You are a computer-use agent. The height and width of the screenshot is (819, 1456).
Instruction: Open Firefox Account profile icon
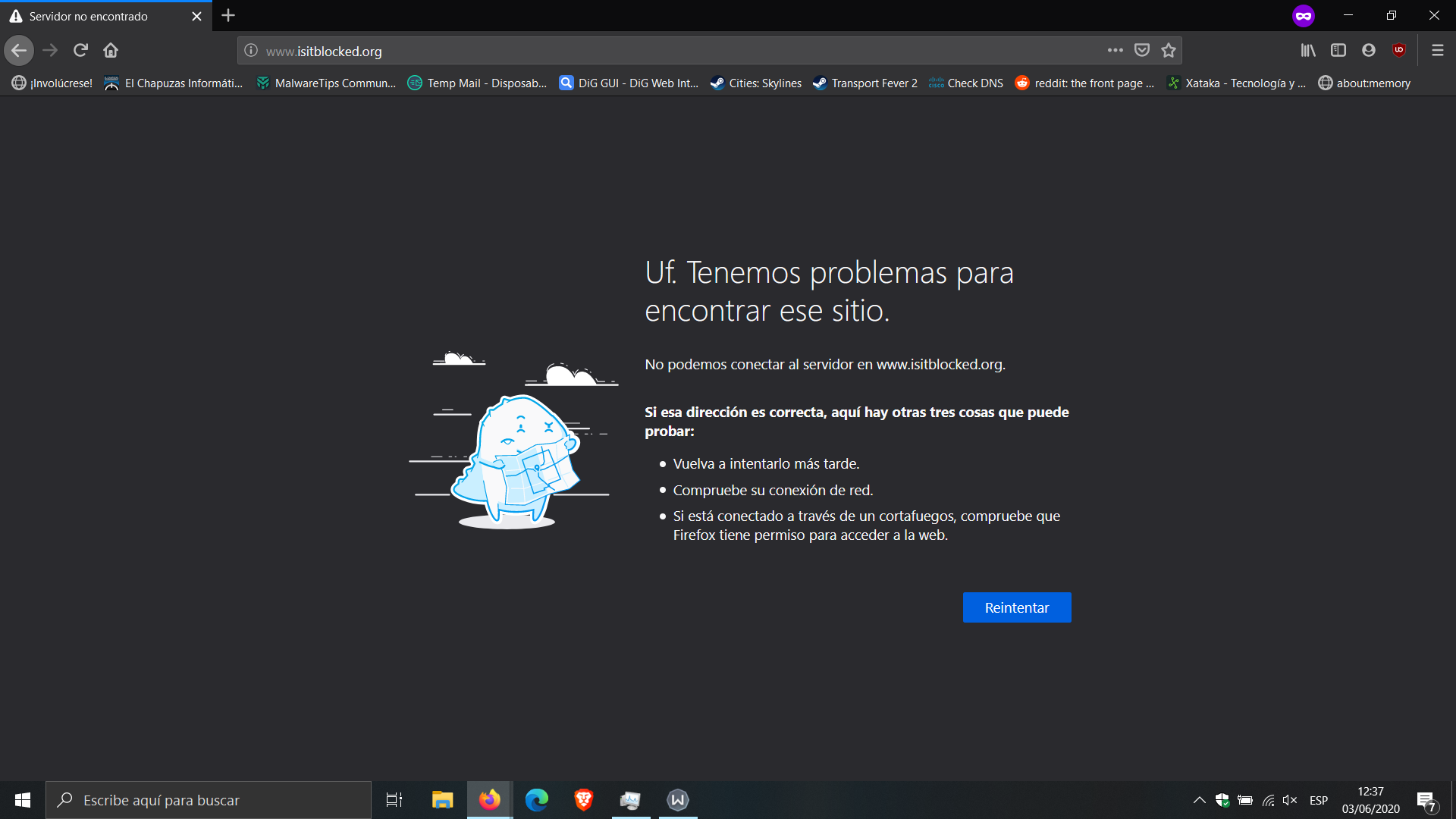[x=1369, y=51]
